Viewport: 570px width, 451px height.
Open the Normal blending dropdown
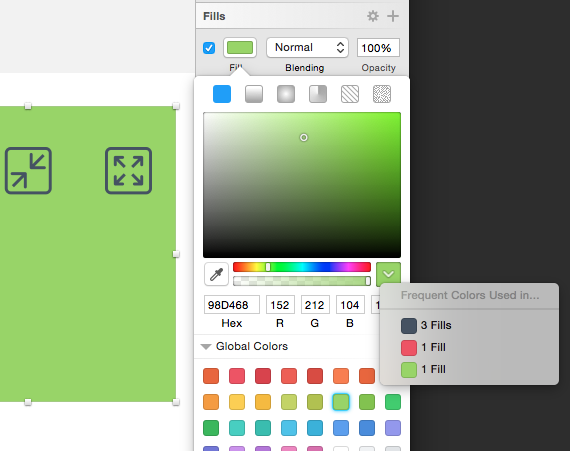(308, 48)
